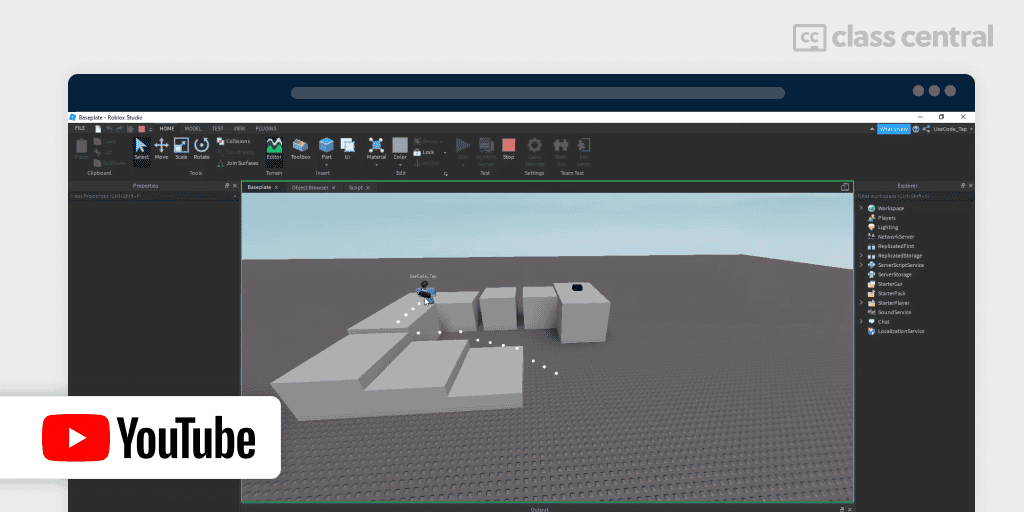This screenshot has height=512, width=1024.
Task: Click the Share icon beside the username
Action: point(926,129)
